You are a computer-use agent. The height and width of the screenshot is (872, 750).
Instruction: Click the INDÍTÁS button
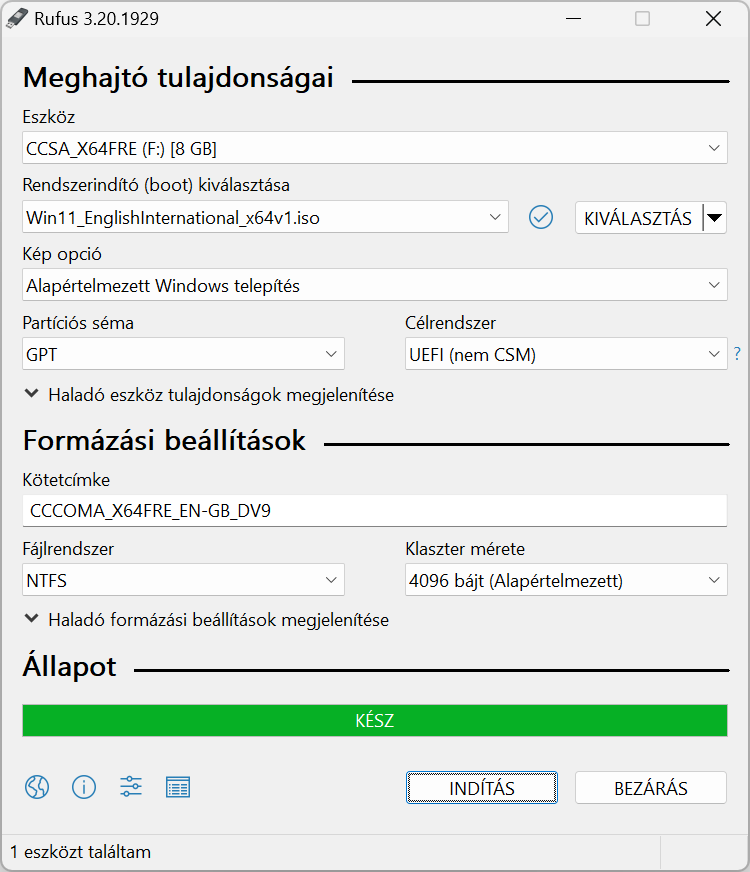[482, 787]
